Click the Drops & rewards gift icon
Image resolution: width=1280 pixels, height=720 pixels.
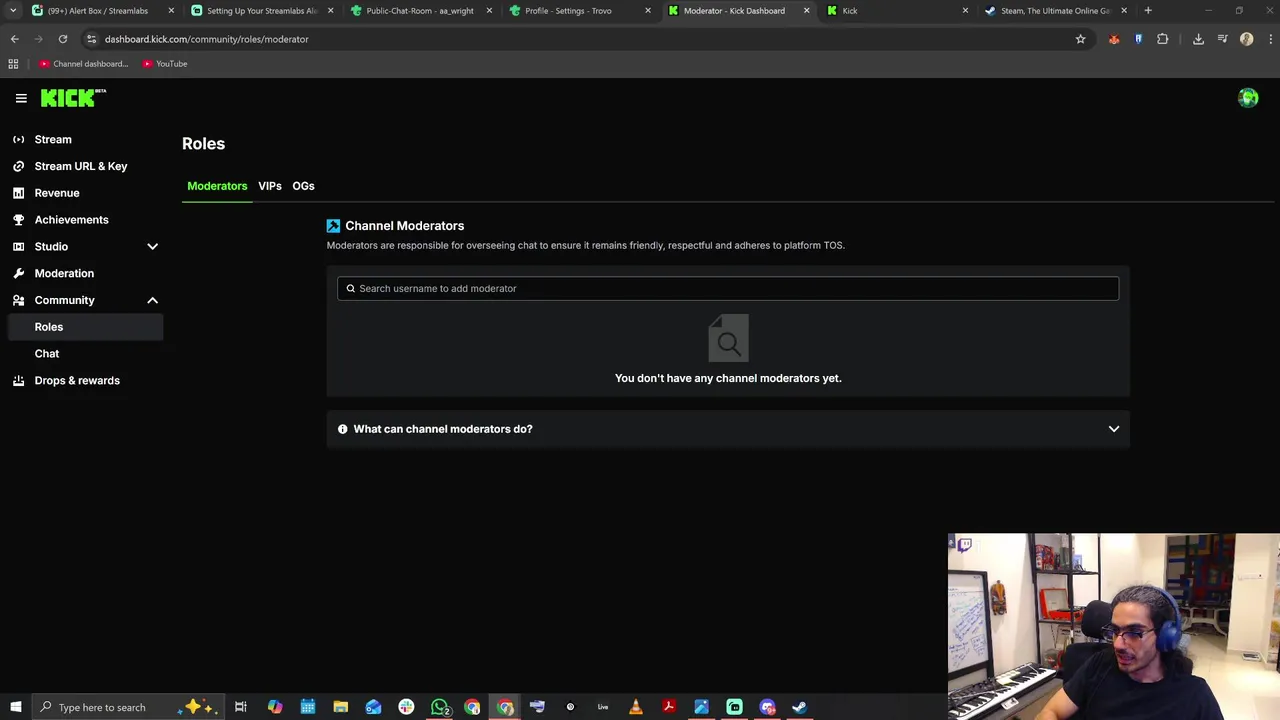click(x=18, y=380)
